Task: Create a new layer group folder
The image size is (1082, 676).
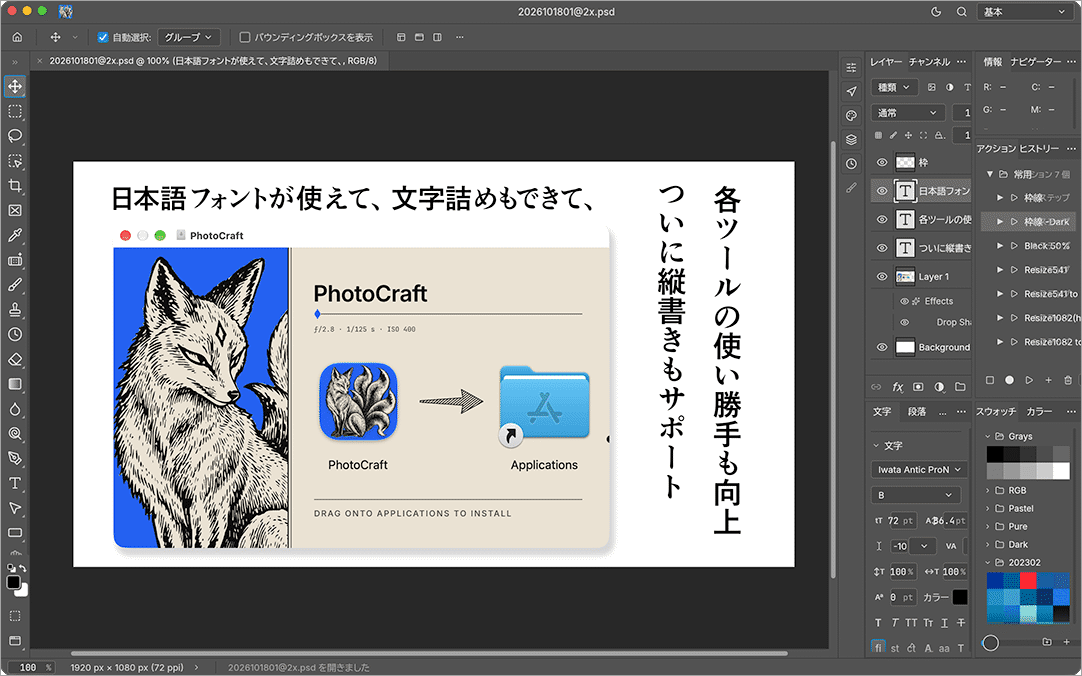Action: (960, 387)
